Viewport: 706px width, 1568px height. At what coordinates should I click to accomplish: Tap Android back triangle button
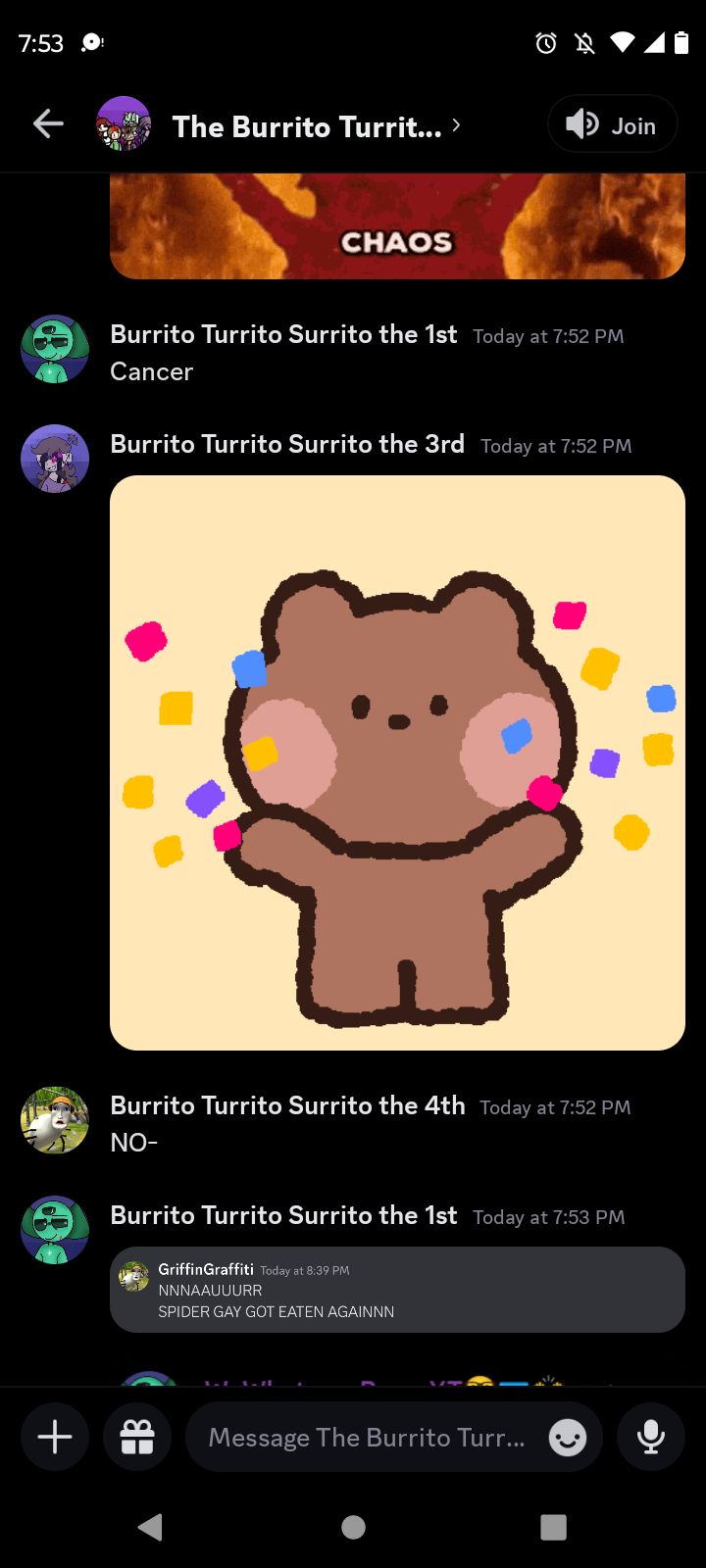pyautogui.click(x=150, y=1527)
